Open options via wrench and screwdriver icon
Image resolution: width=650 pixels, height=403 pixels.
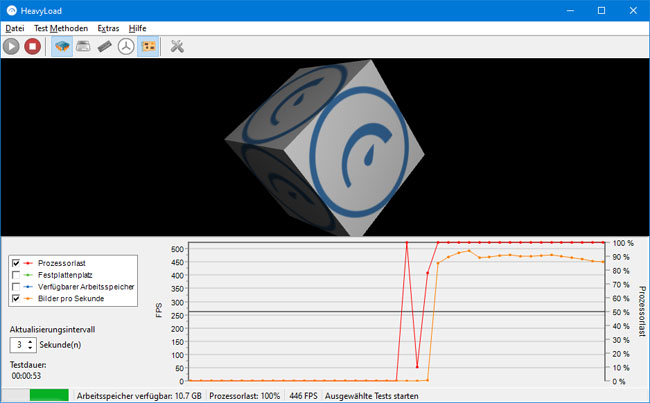(177, 46)
